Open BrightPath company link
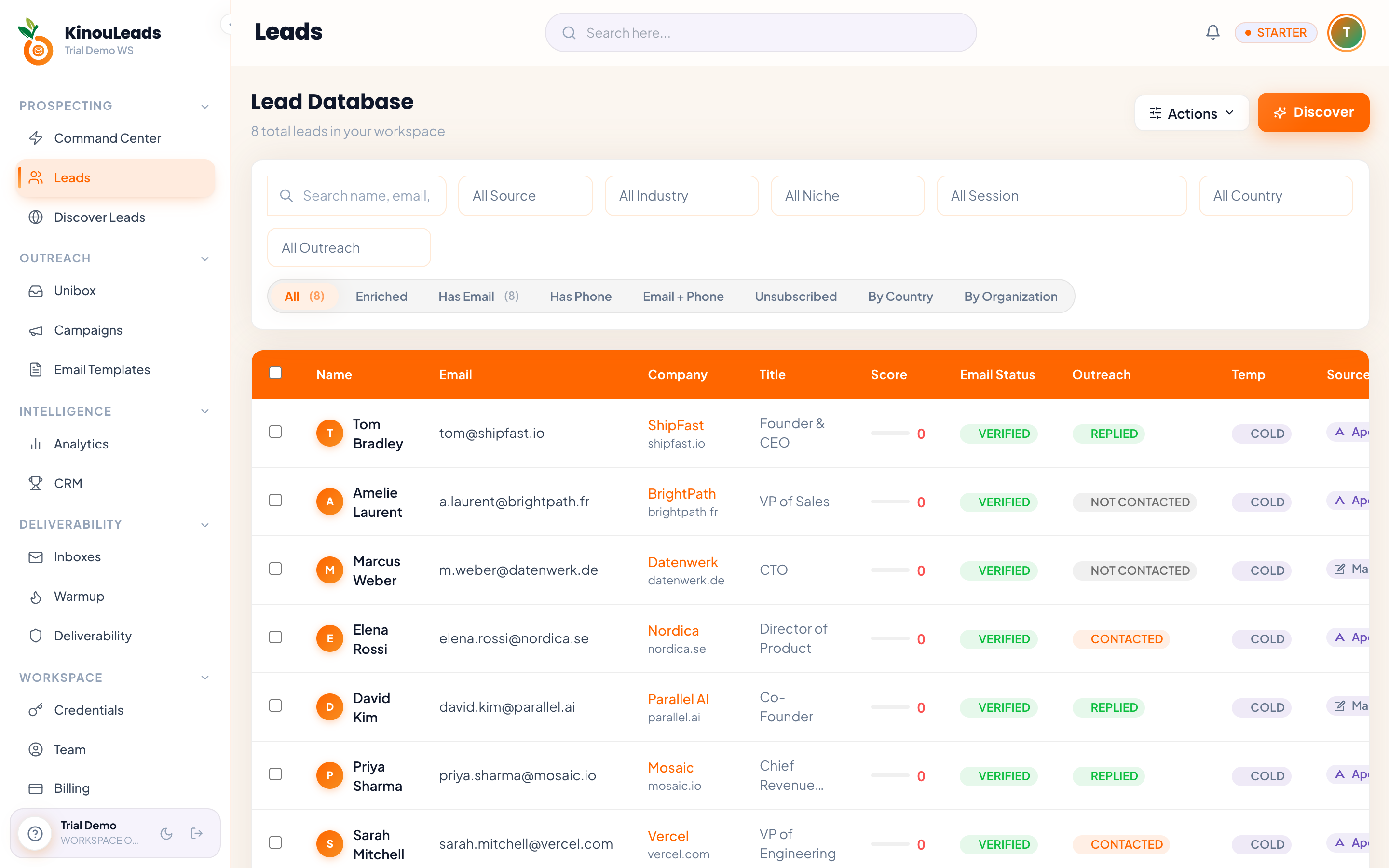The image size is (1389, 868). pyautogui.click(x=681, y=494)
